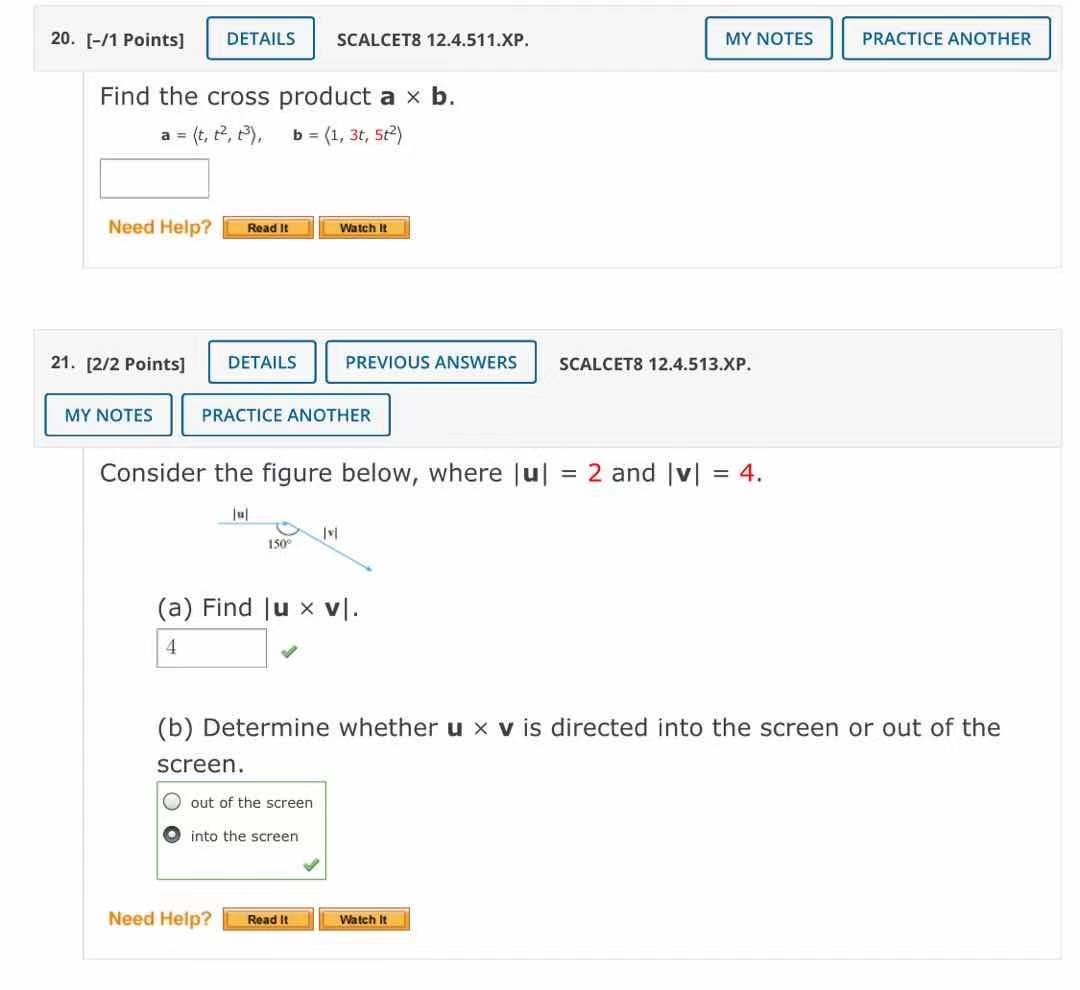
Task: Click the green checkmark beside answer 4
Action: click(289, 650)
